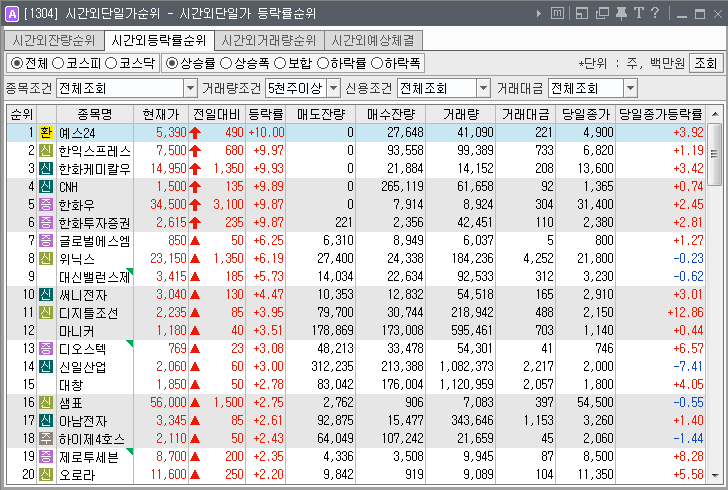Click table scrollbar down arrow

pyautogui.click(x=715, y=476)
